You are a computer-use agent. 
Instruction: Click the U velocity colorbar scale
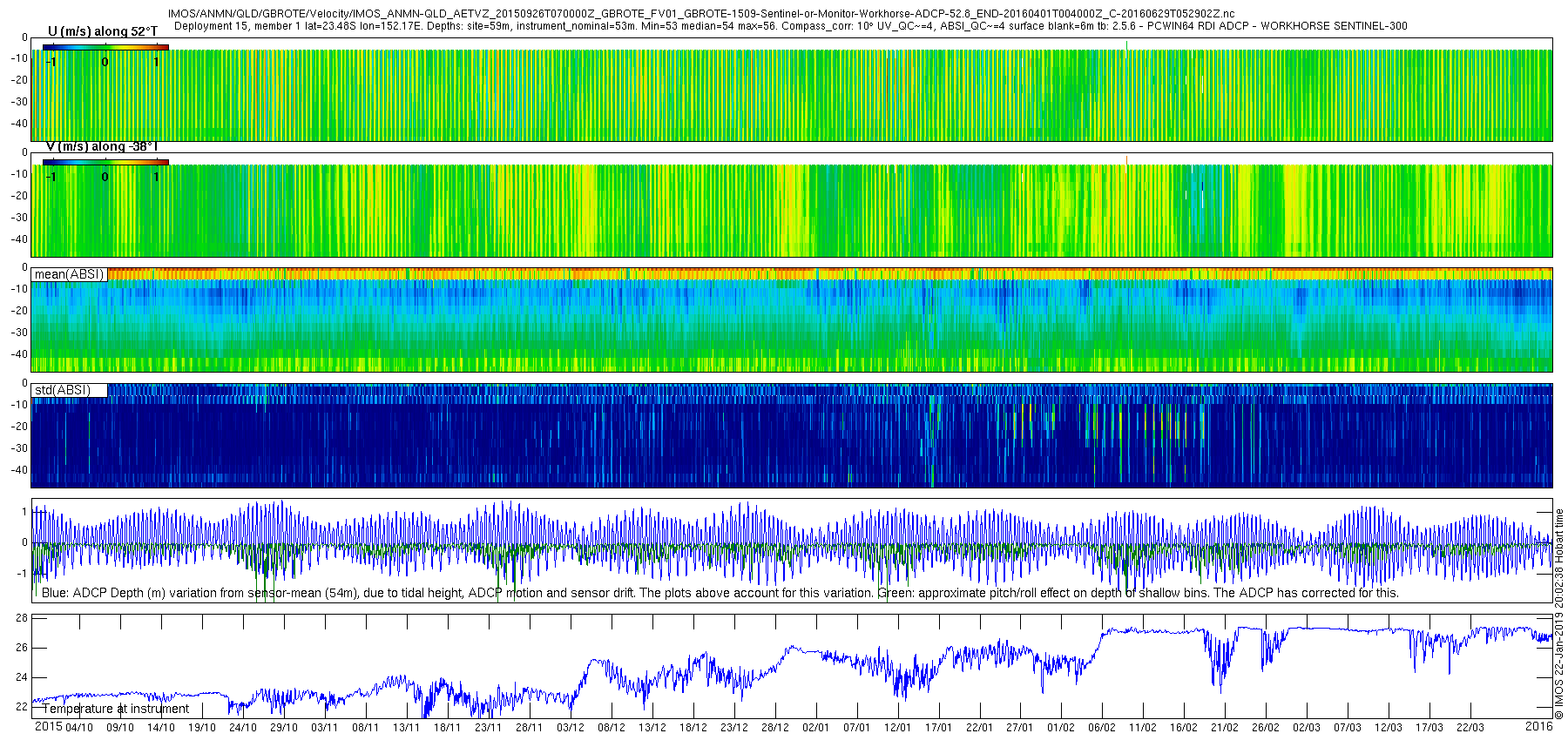tap(105, 47)
